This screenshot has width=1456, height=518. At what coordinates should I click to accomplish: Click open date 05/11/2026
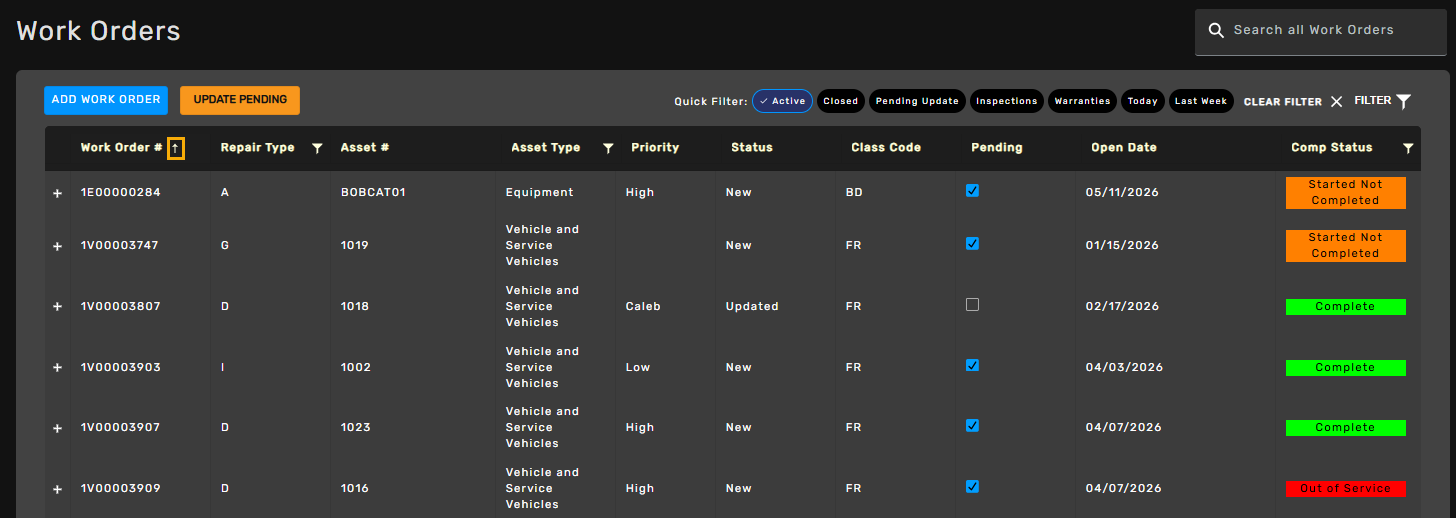tap(1122, 193)
